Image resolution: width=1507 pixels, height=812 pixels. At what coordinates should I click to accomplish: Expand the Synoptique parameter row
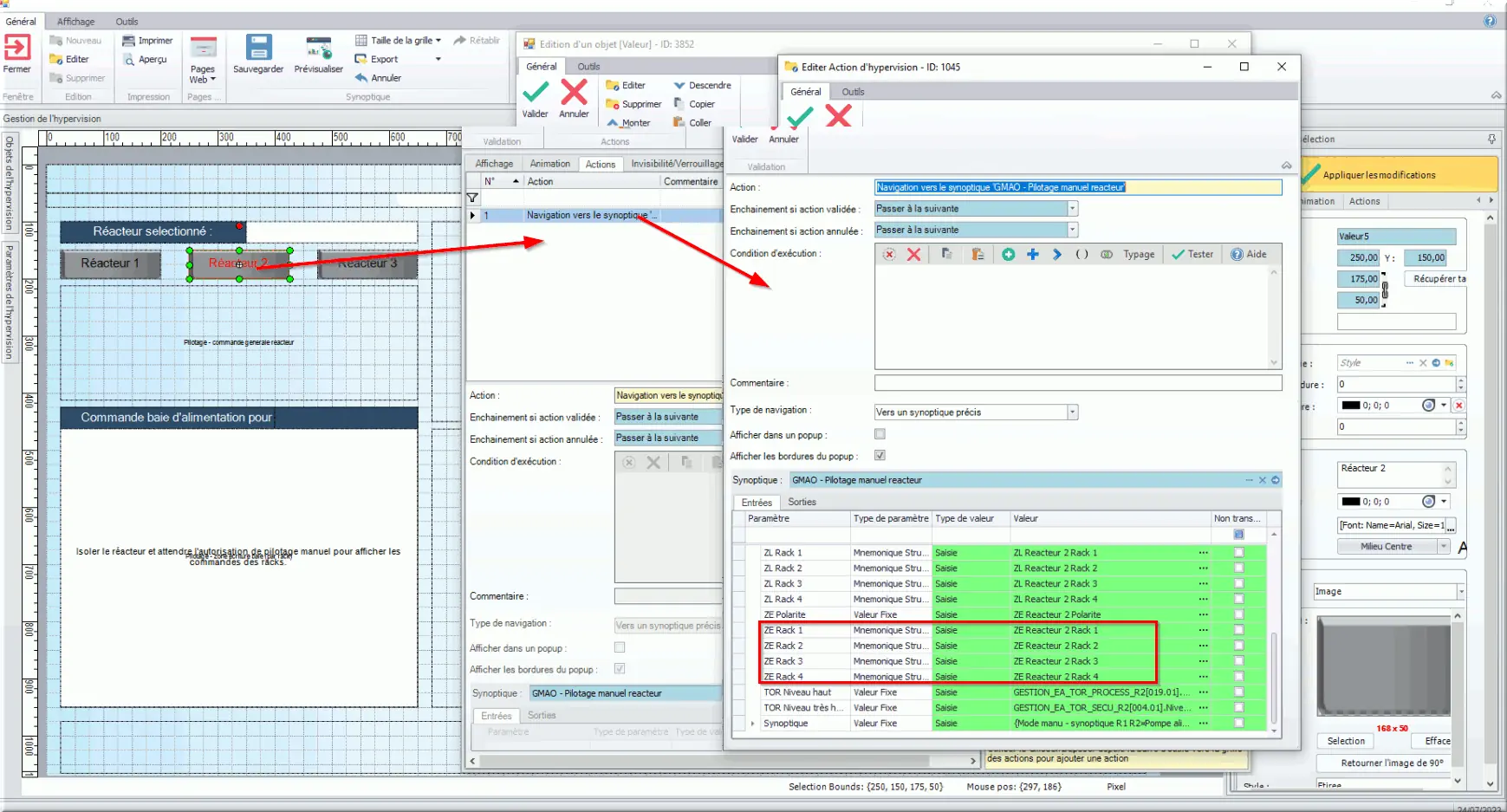click(x=751, y=724)
